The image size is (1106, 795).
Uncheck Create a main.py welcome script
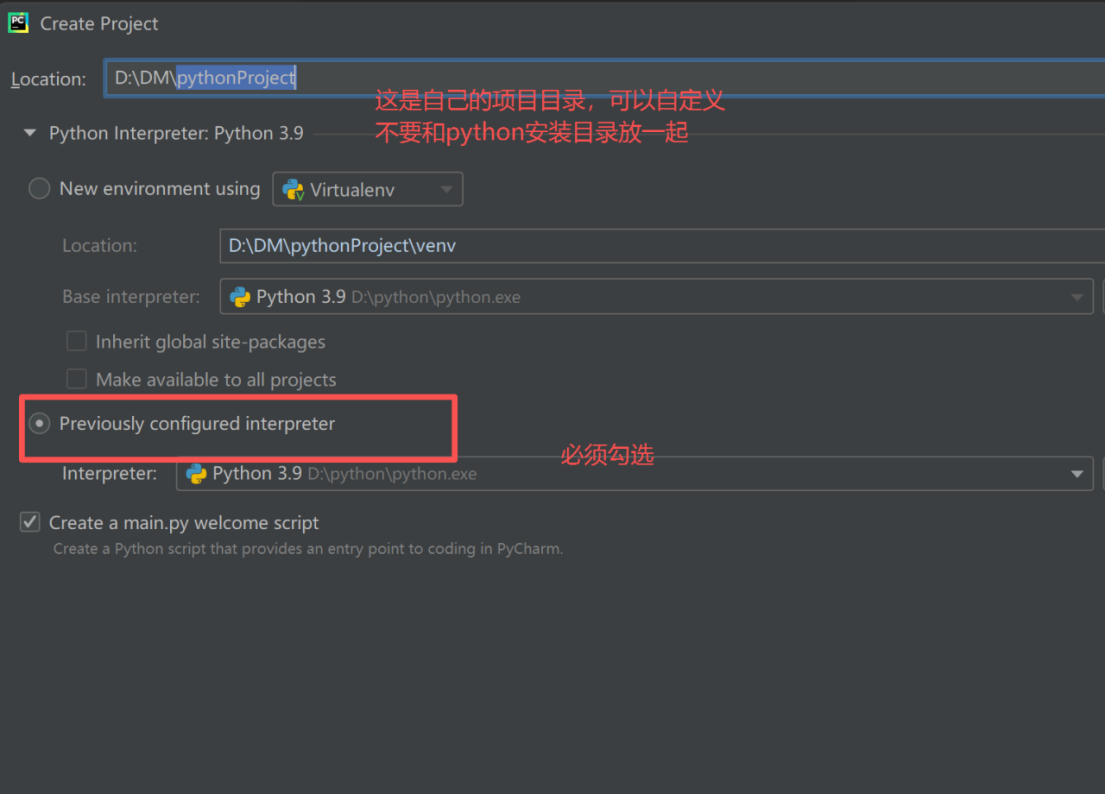29,521
